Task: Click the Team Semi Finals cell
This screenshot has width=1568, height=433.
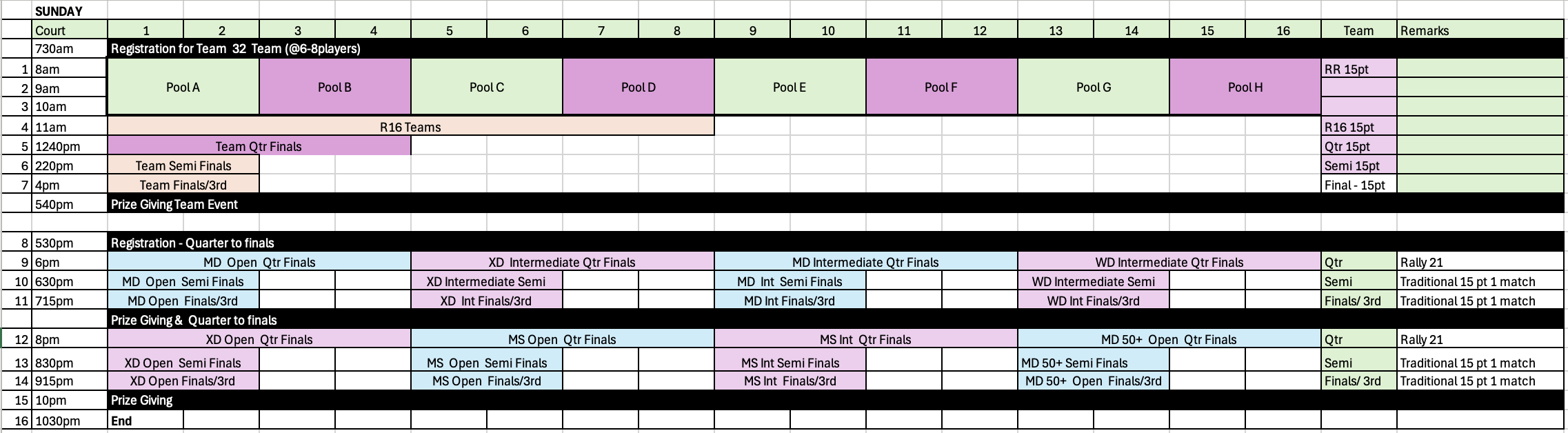Action: pyautogui.click(x=183, y=165)
